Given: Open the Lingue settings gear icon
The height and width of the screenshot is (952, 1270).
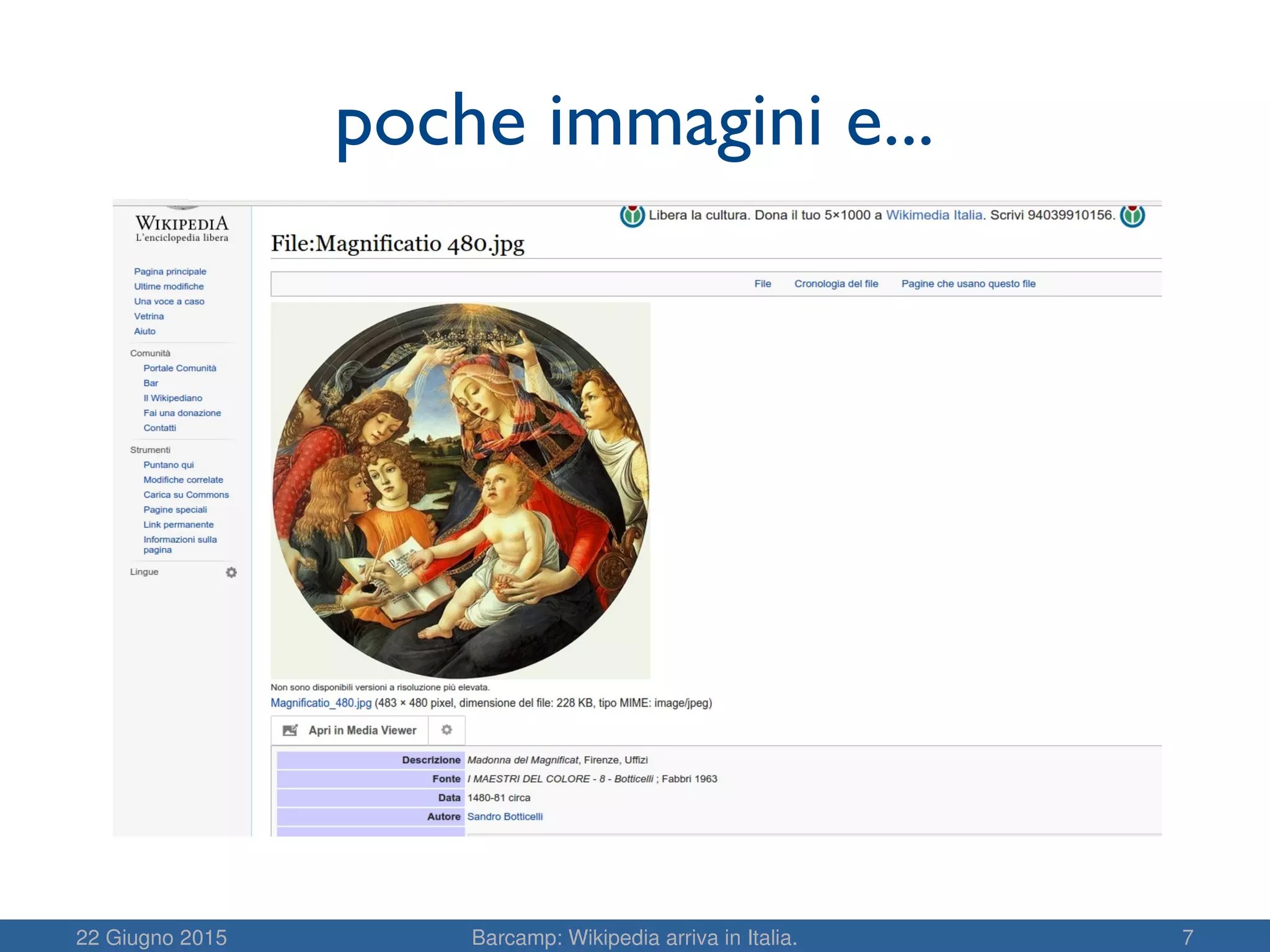Looking at the screenshot, I should pos(231,572).
